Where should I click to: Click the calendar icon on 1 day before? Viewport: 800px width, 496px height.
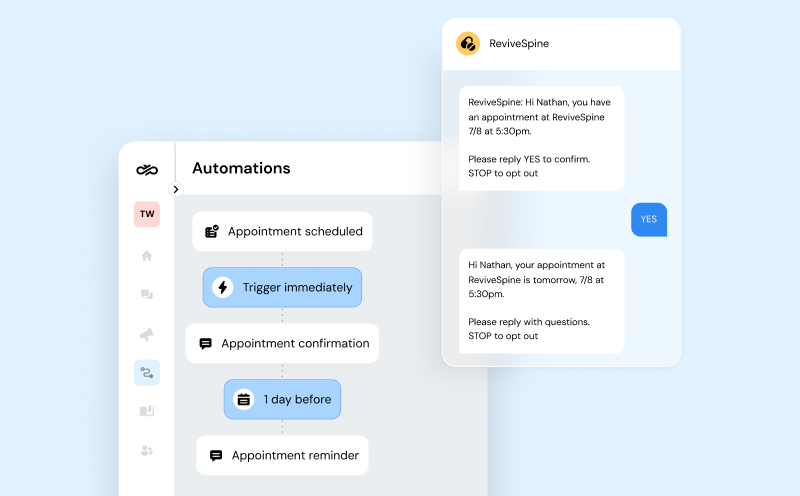coord(243,400)
